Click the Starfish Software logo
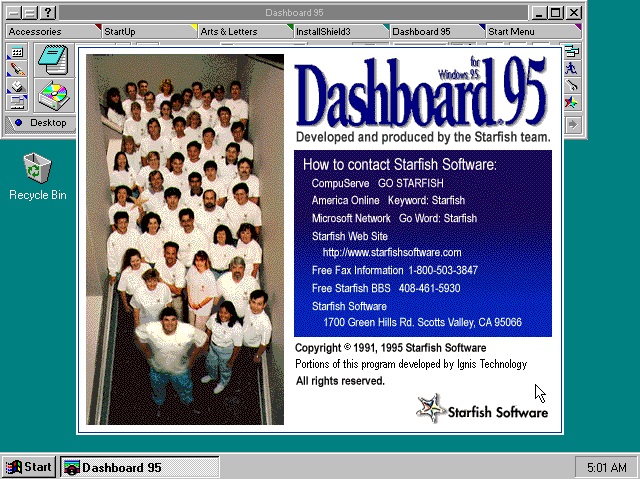 point(482,409)
